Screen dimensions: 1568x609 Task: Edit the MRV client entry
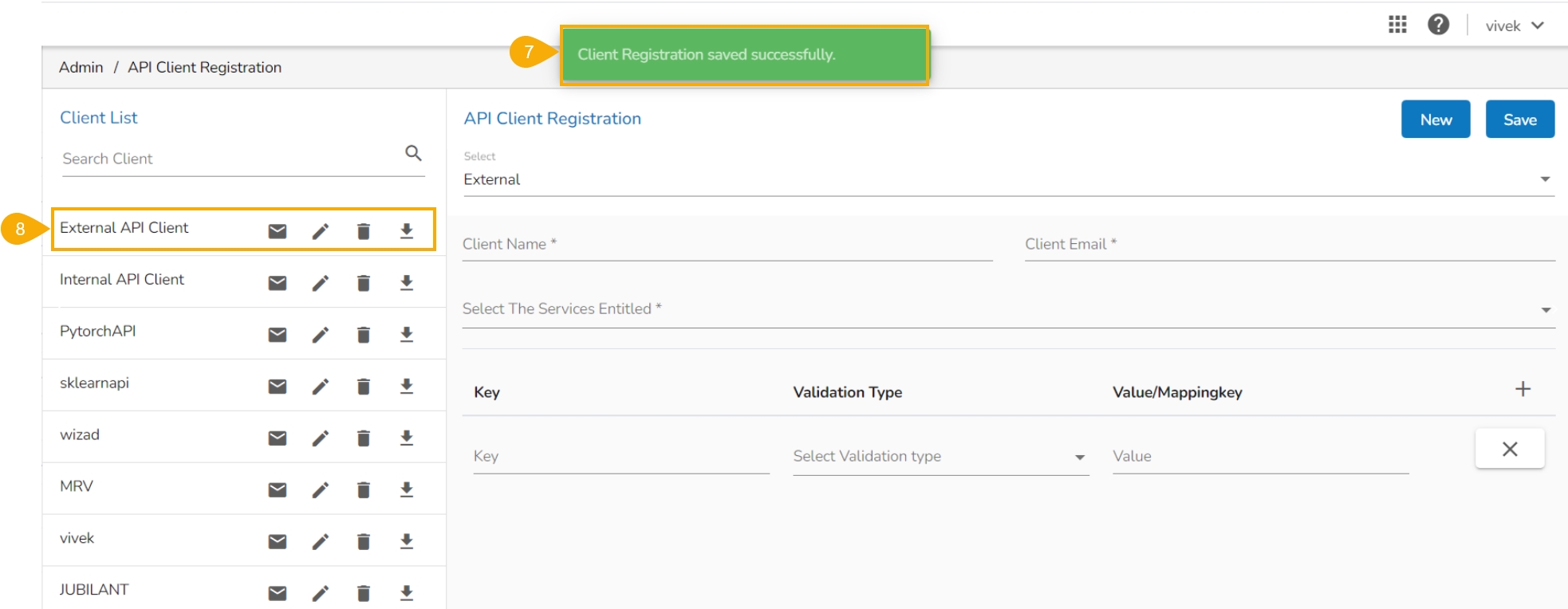click(321, 490)
